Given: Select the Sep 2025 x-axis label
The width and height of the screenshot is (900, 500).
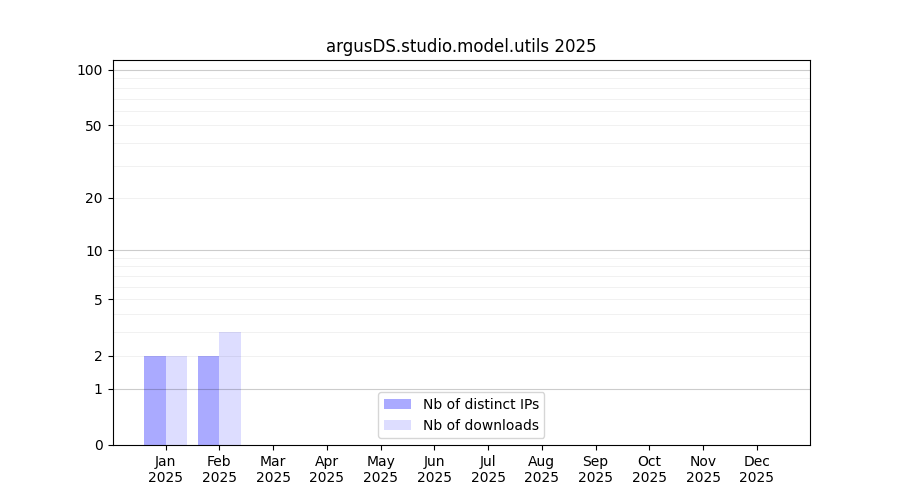Looking at the screenshot, I should pos(595,469).
